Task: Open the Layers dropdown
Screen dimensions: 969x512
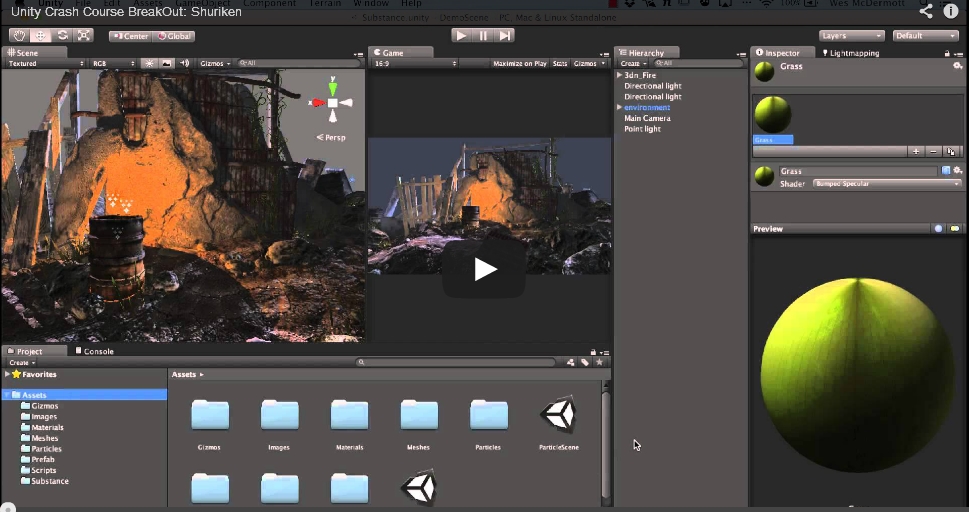Action: [851, 35]
